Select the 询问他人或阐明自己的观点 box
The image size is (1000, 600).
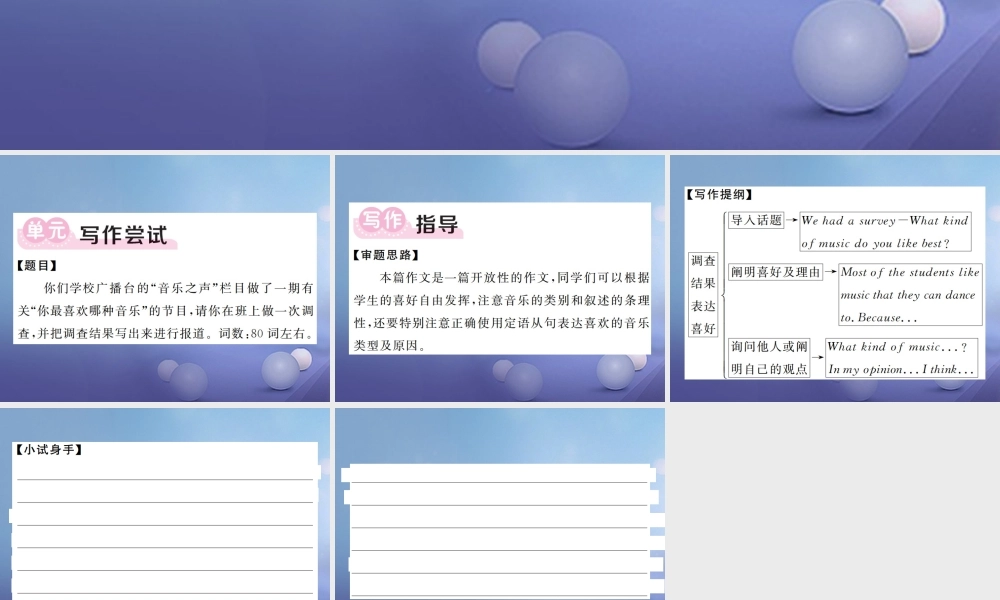(769, 358)
